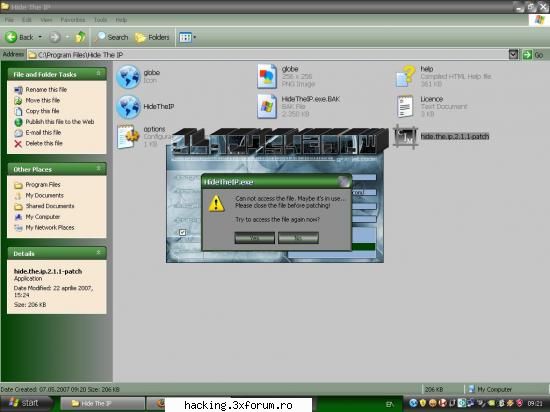Click the first system tray icon
The width and height of the screenshot is (550, 412).
click(413, 403)
